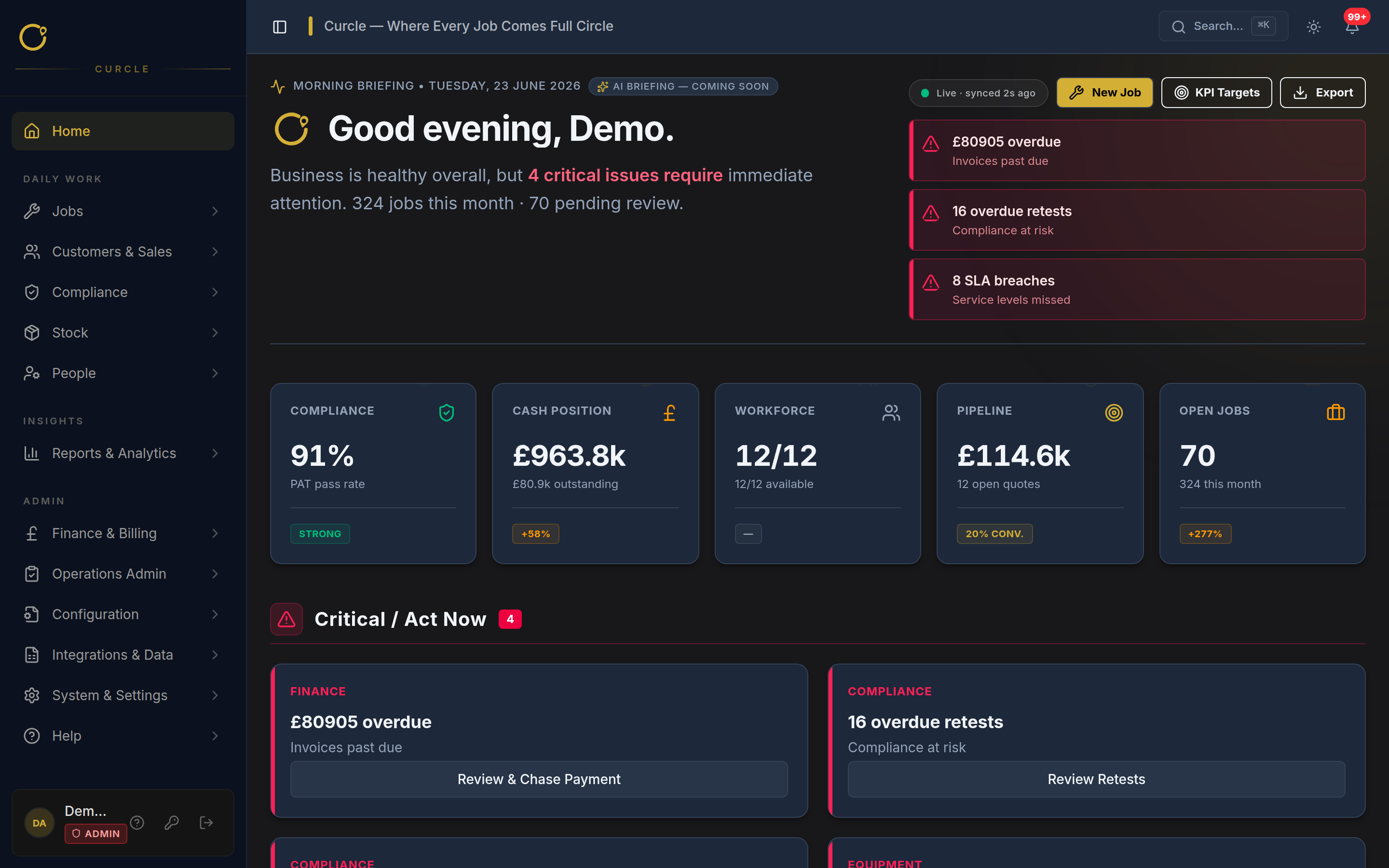Toggle the sidebar panel icon
The height and width of the screenshot is (868, 1389).
(x=280, y=27)
